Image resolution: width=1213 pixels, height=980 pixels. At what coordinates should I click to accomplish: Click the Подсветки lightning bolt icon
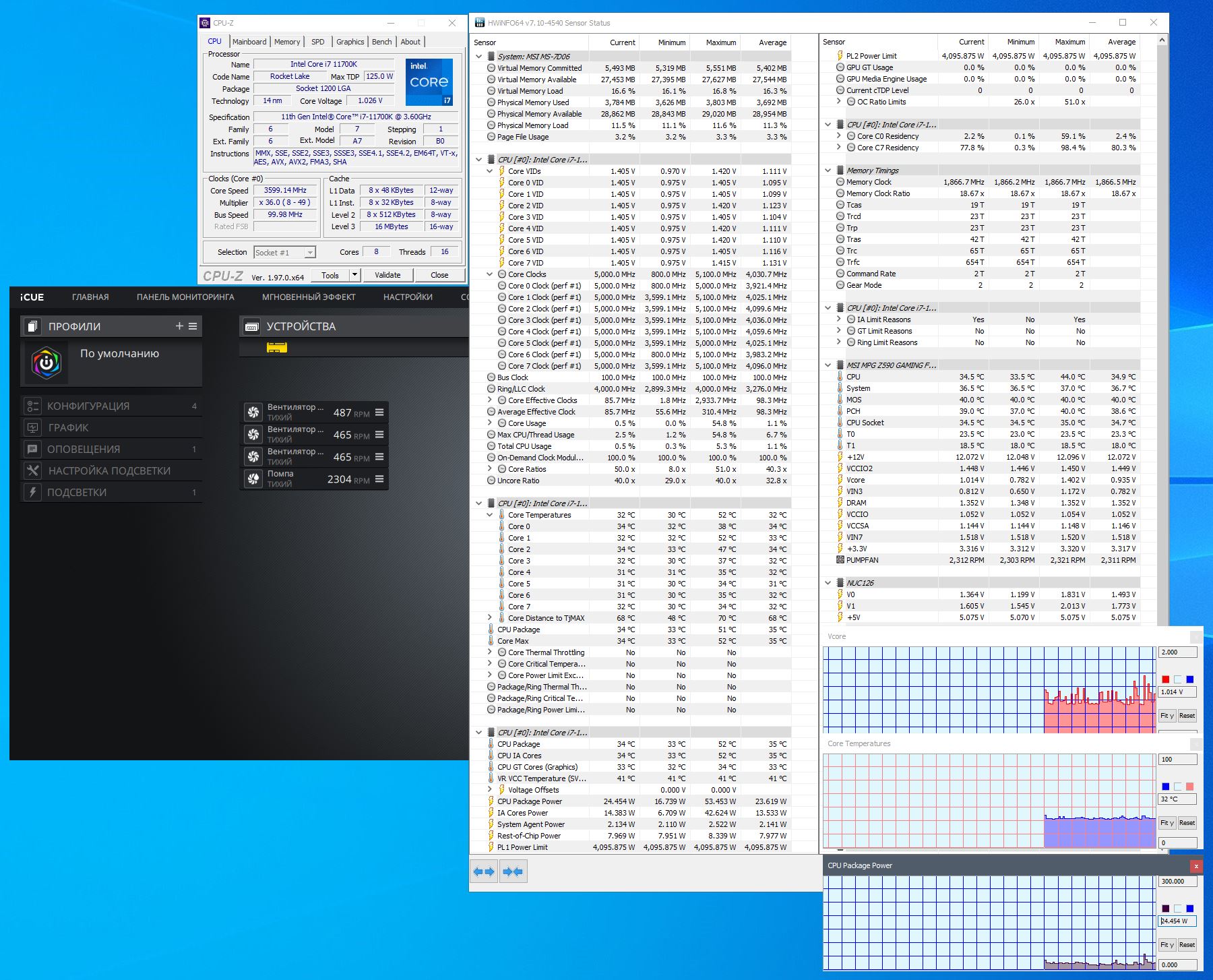pyautogui.click(x=33, y=492)
